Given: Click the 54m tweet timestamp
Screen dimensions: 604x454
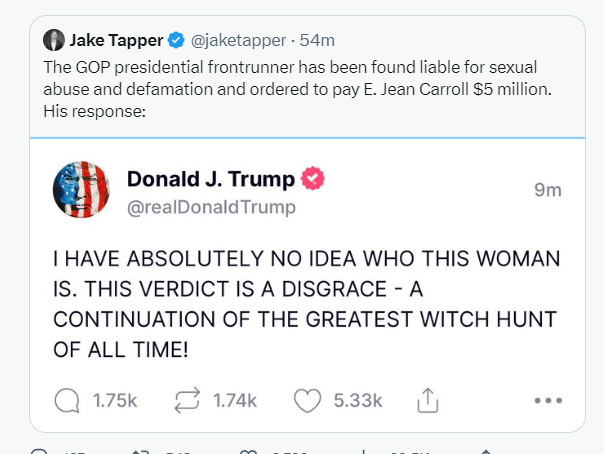Looking at the screenshot, I should pyautogui.click(x=317, y=40).
